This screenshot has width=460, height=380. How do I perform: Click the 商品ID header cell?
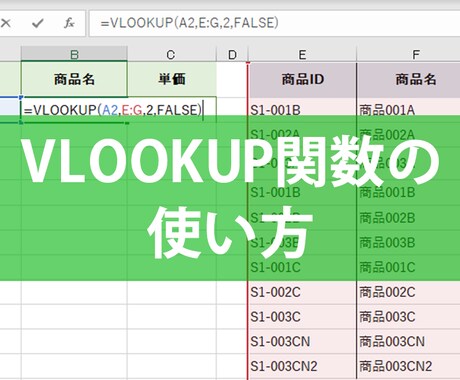302,79
